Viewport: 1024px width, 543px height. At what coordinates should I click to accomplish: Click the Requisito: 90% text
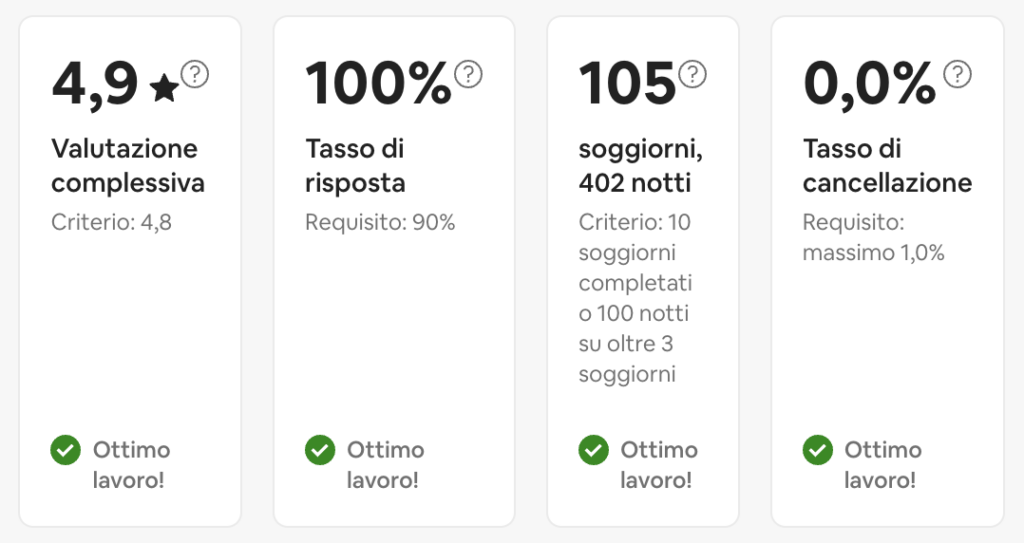[380, 222]
